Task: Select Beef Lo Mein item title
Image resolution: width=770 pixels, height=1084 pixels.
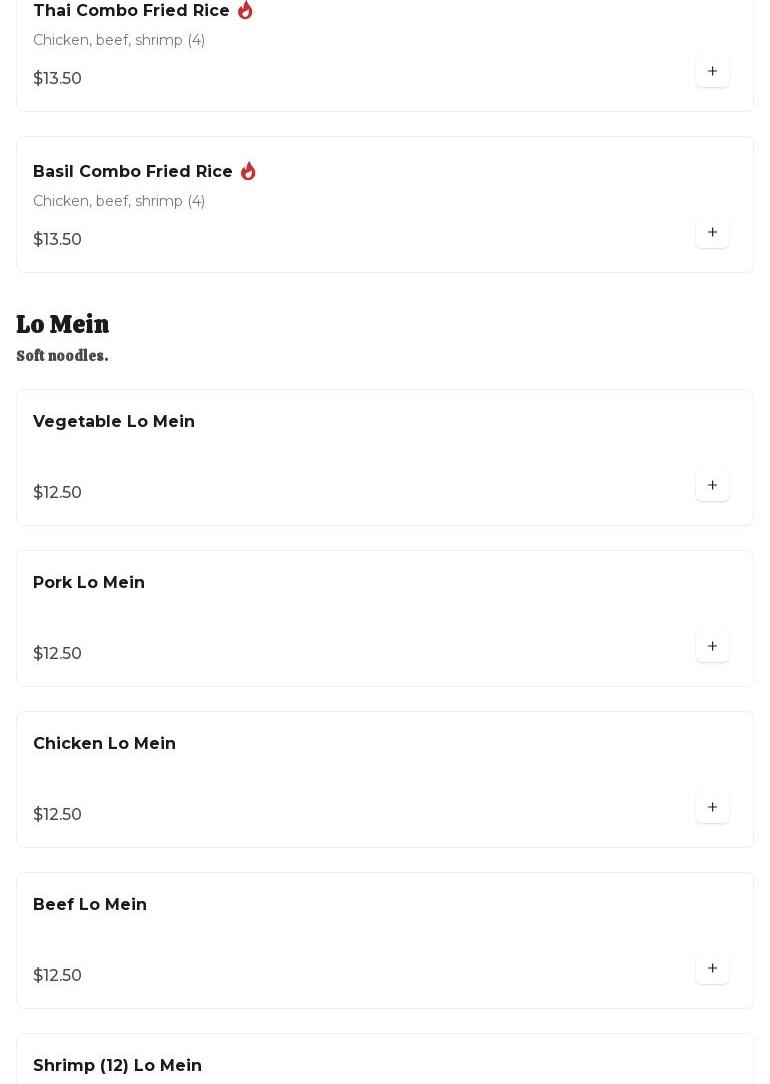Action: (90, 905)
